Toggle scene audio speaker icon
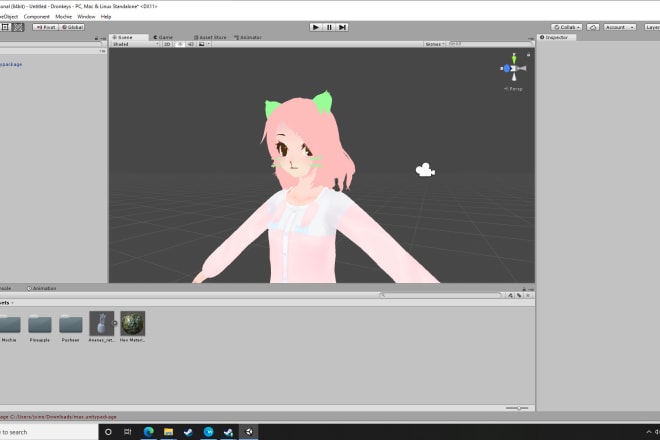The image size is (660, 440). click(191, 44)
